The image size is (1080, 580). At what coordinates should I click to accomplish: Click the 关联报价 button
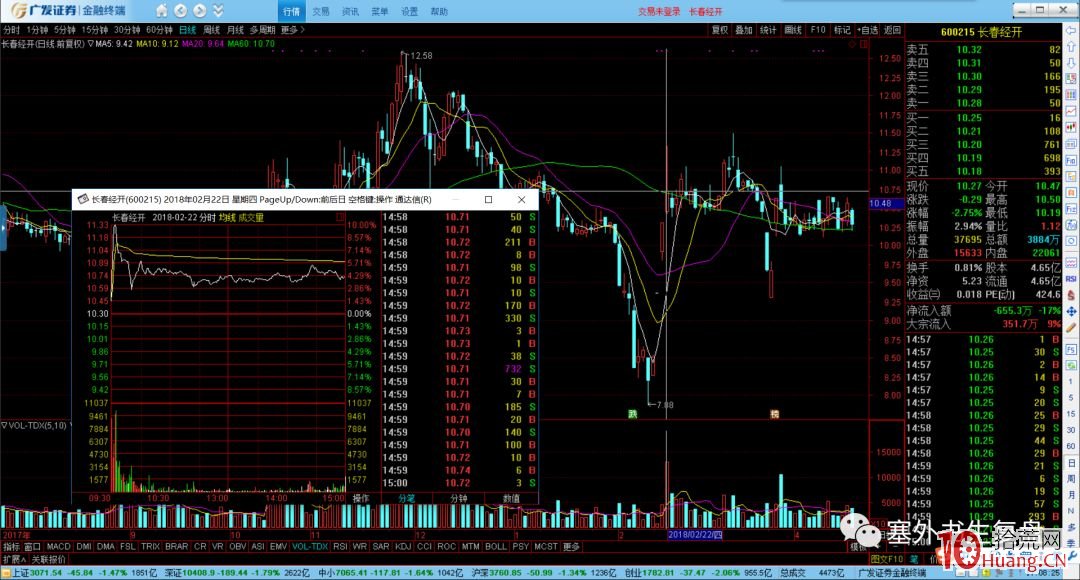click(x=48, y=559)
